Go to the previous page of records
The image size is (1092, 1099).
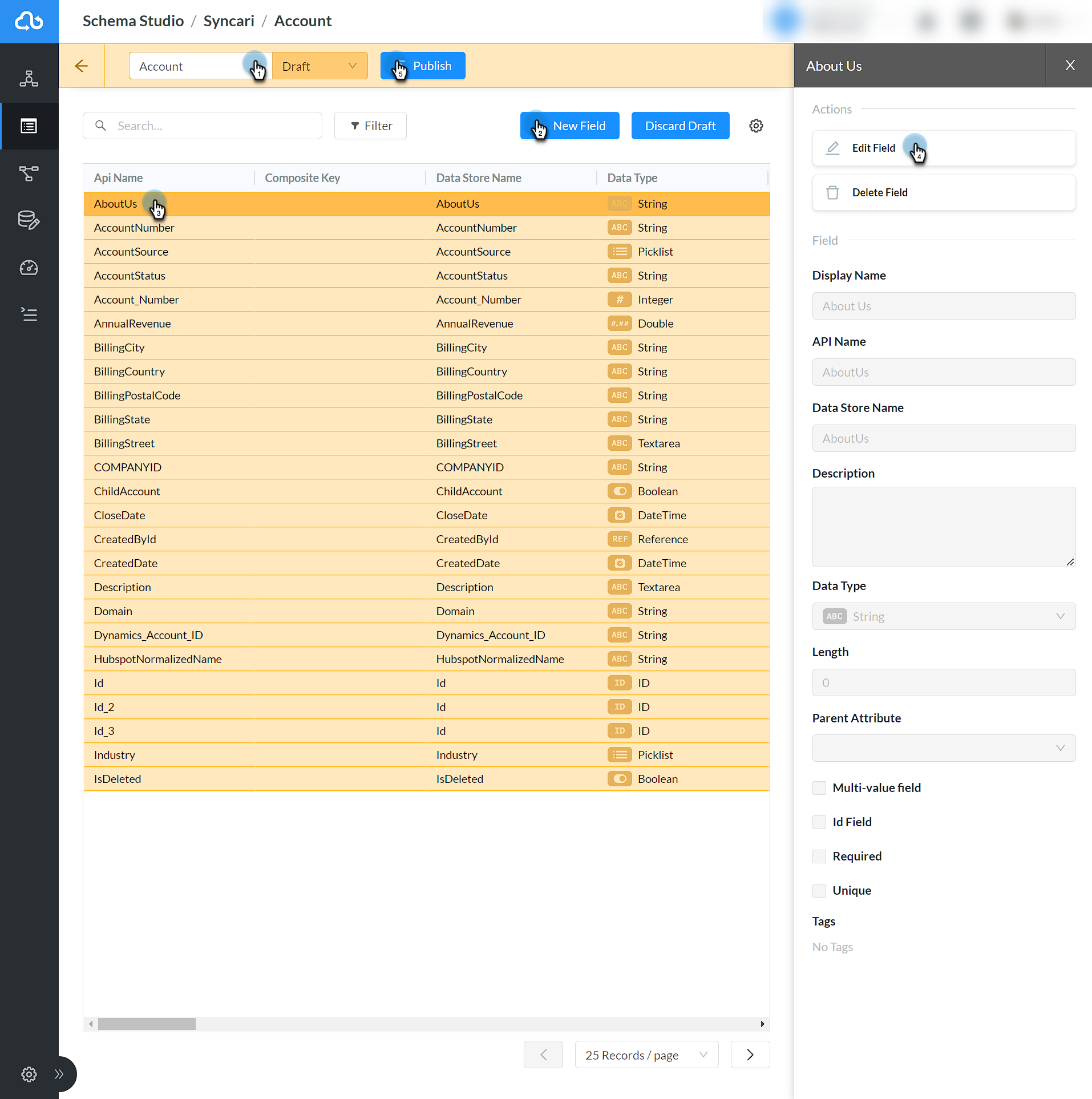tap(543, 1055)
